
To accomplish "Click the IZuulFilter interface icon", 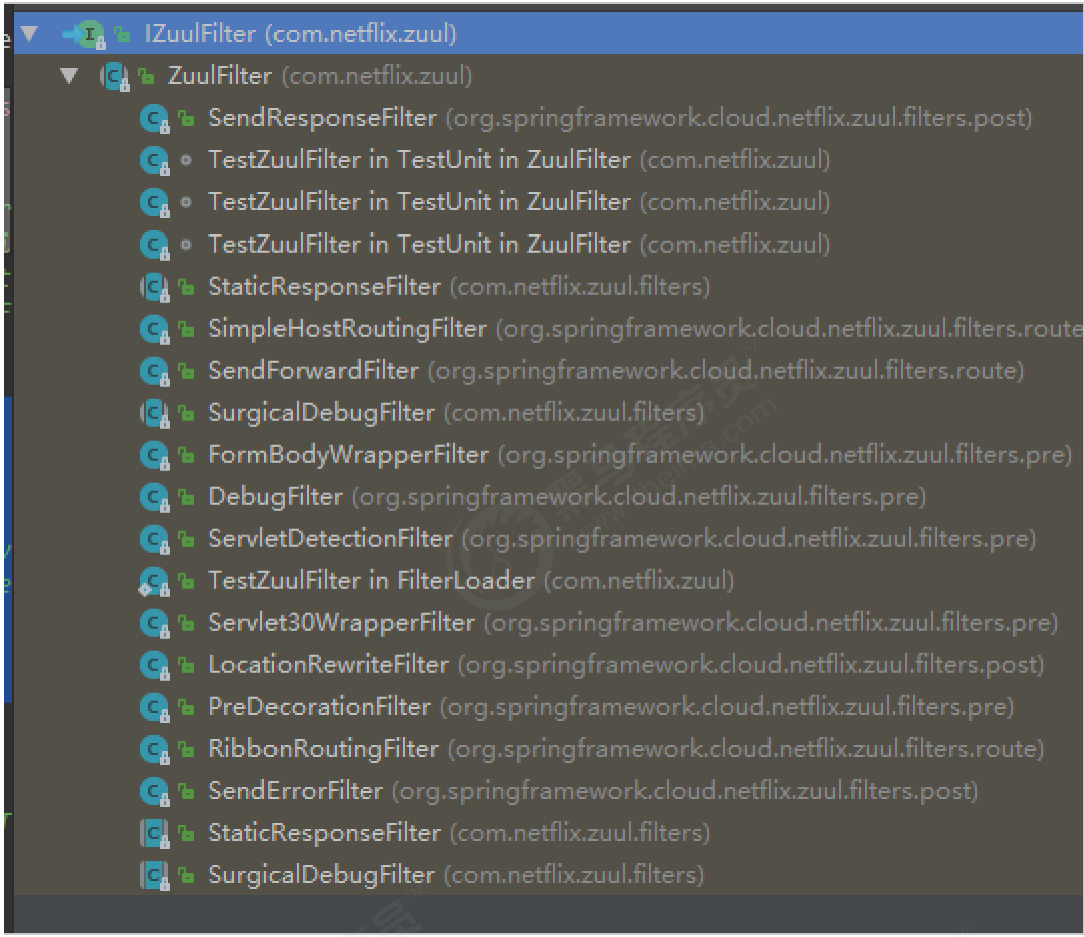I will pyautogui.click(x=90, y=35).
